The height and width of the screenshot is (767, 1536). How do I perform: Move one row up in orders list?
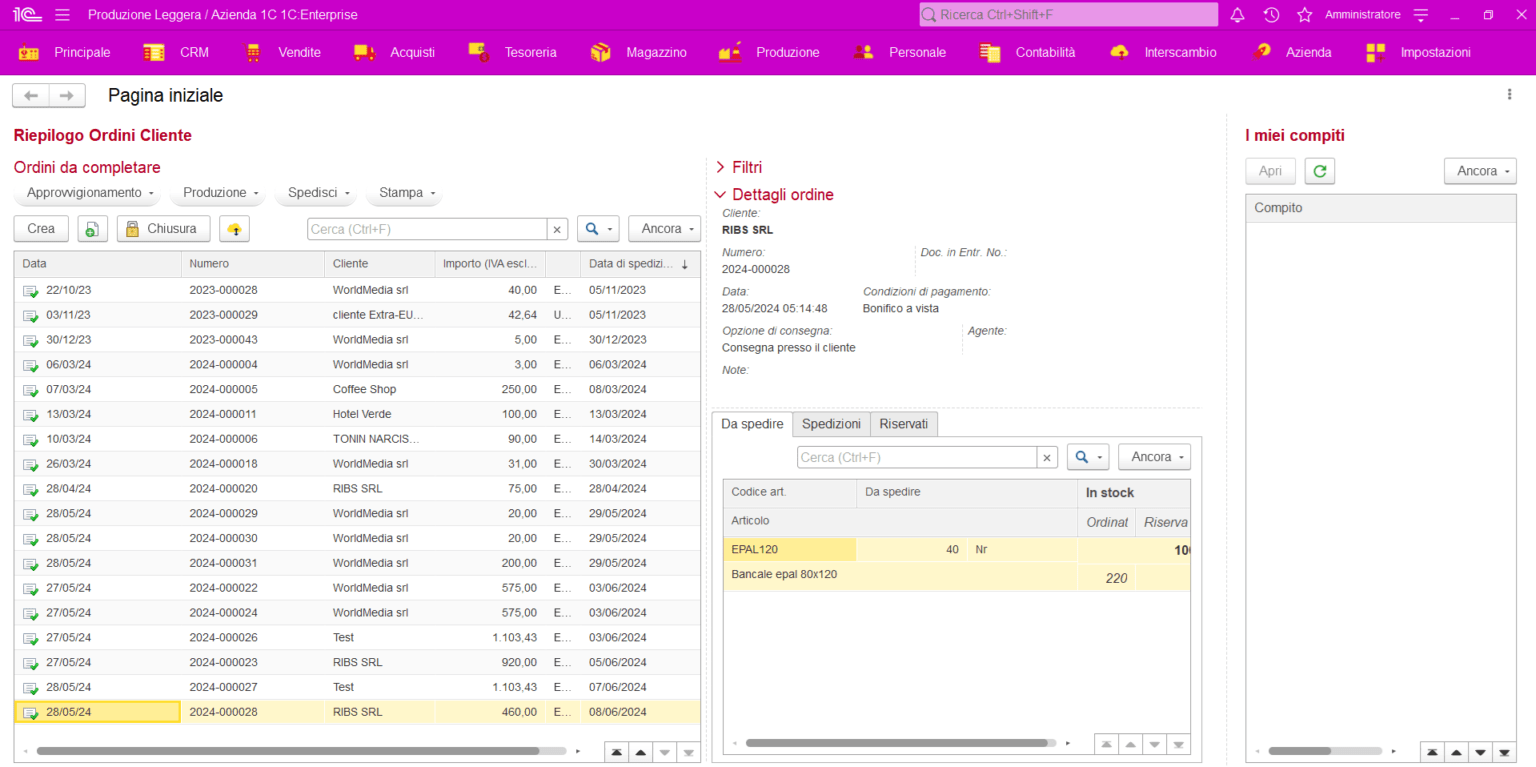coord(641,752)
